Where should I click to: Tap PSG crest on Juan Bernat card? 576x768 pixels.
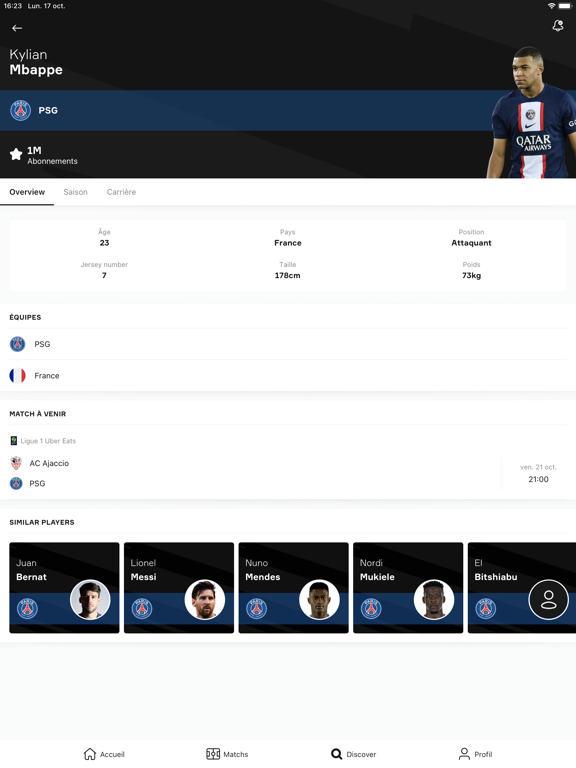27,608
